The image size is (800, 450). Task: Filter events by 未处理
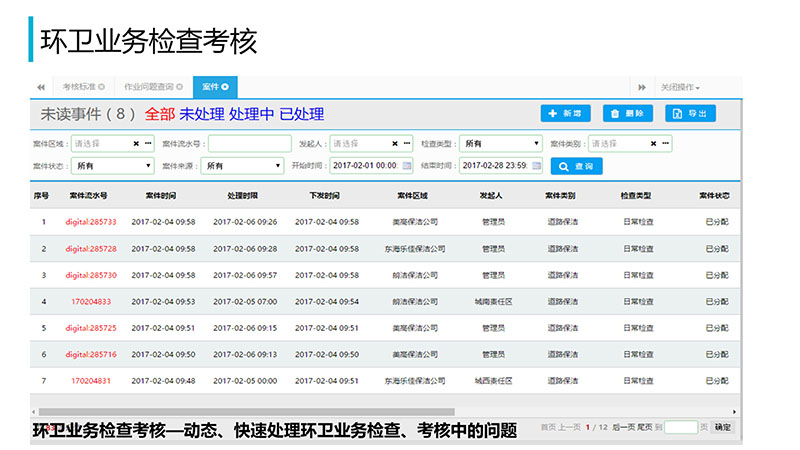click(202, 114)
